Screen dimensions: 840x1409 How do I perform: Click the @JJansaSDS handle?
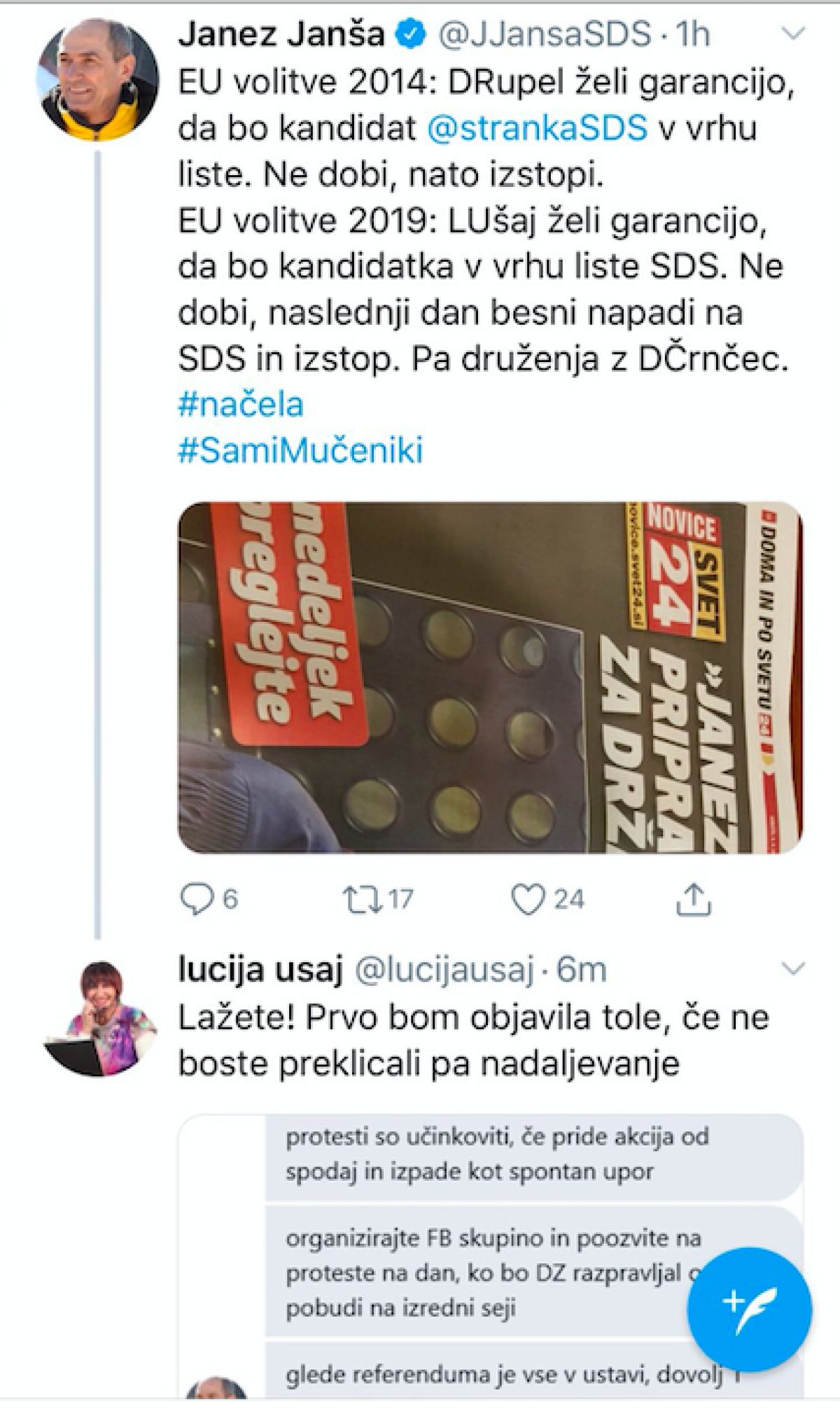pos(544,34)
